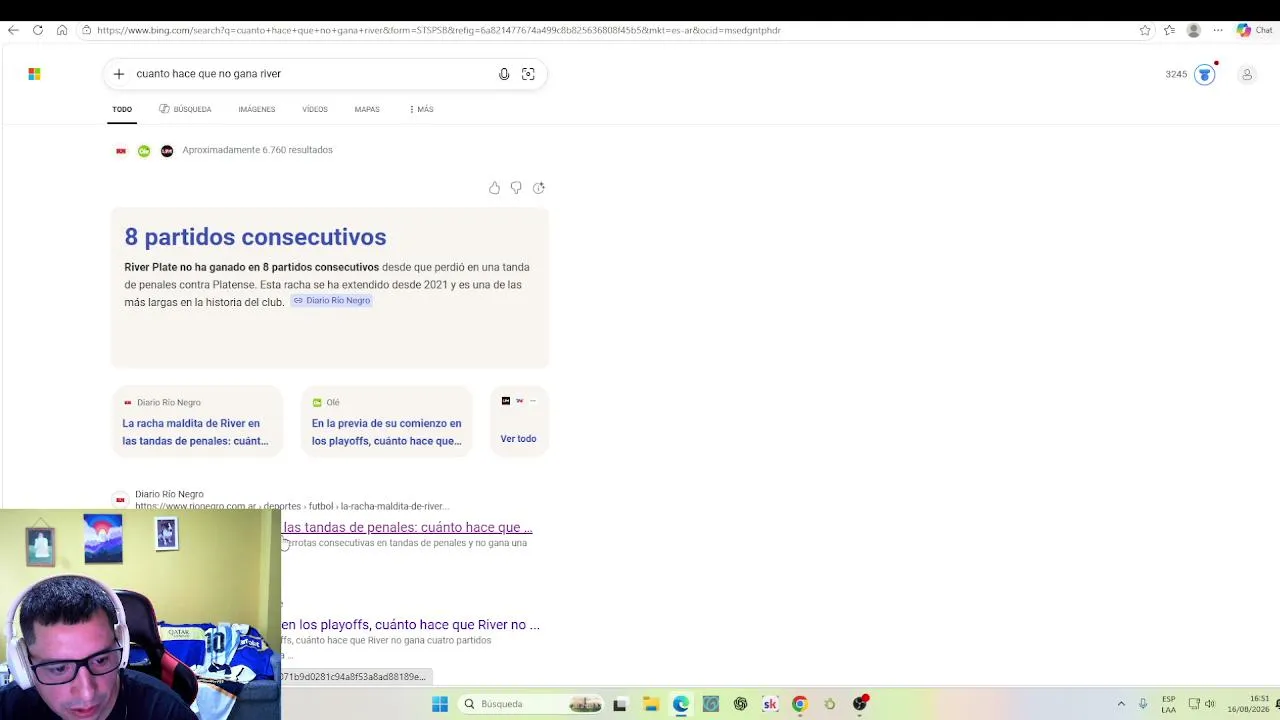Open Task View on the taskbar
The height and width of the screenshot is (720, 1280).
tap(620, 704)
